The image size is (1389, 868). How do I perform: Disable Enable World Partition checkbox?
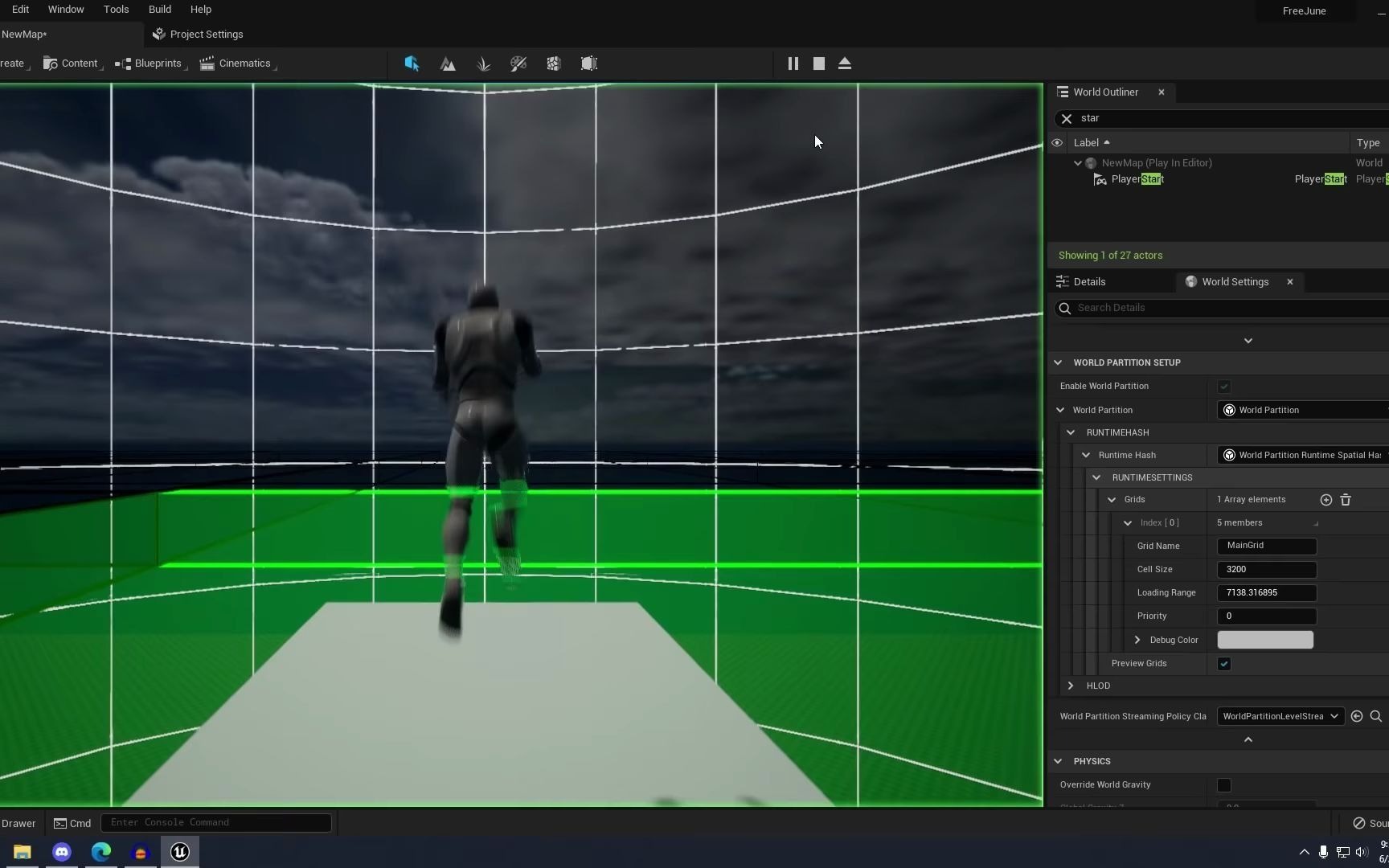[1223, 387]
